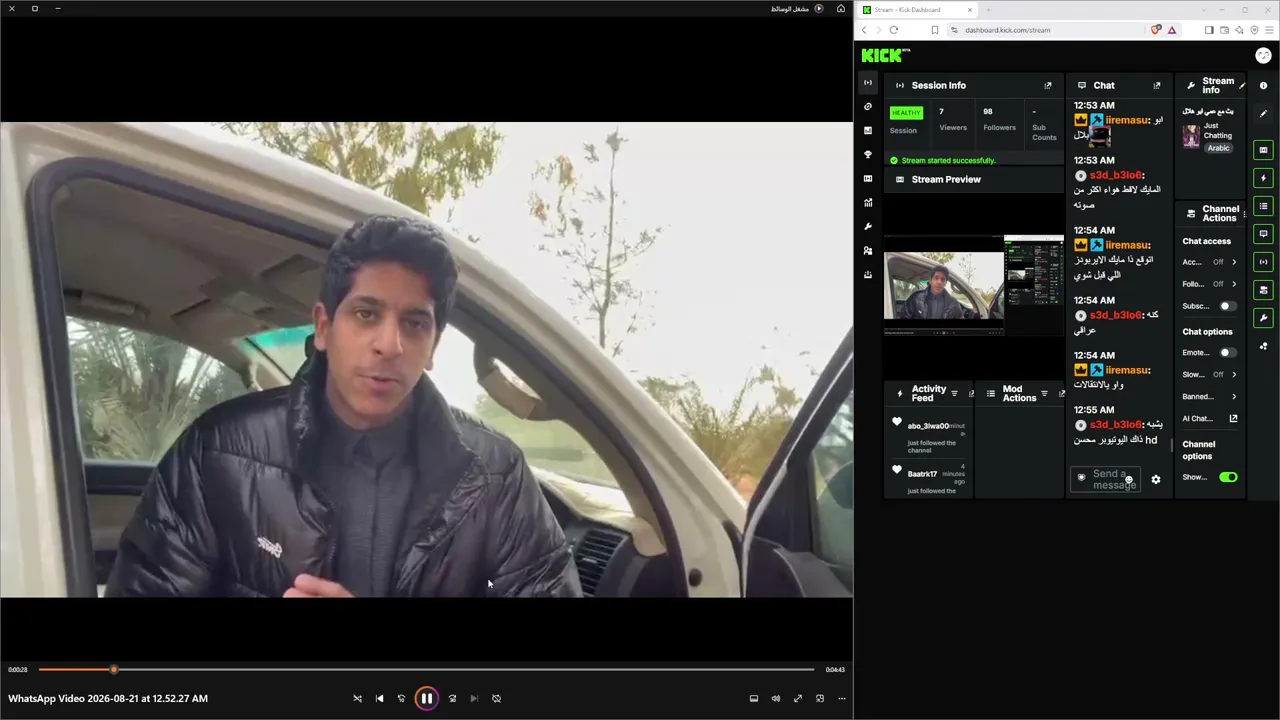Open the trophy icon in Kick sidebar
Screen dimensions: 1280x720
(868, 154)
